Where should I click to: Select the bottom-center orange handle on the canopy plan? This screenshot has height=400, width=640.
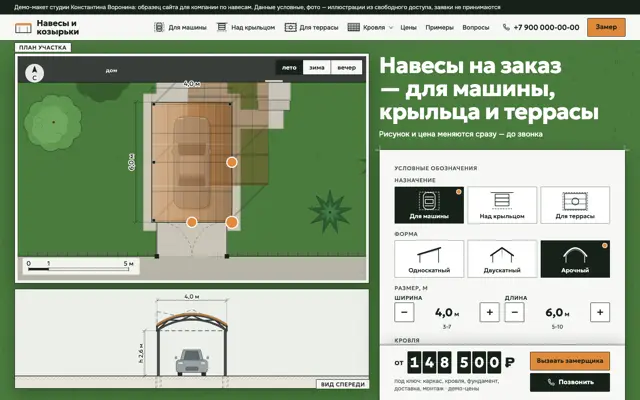click(x=192, y=222)
